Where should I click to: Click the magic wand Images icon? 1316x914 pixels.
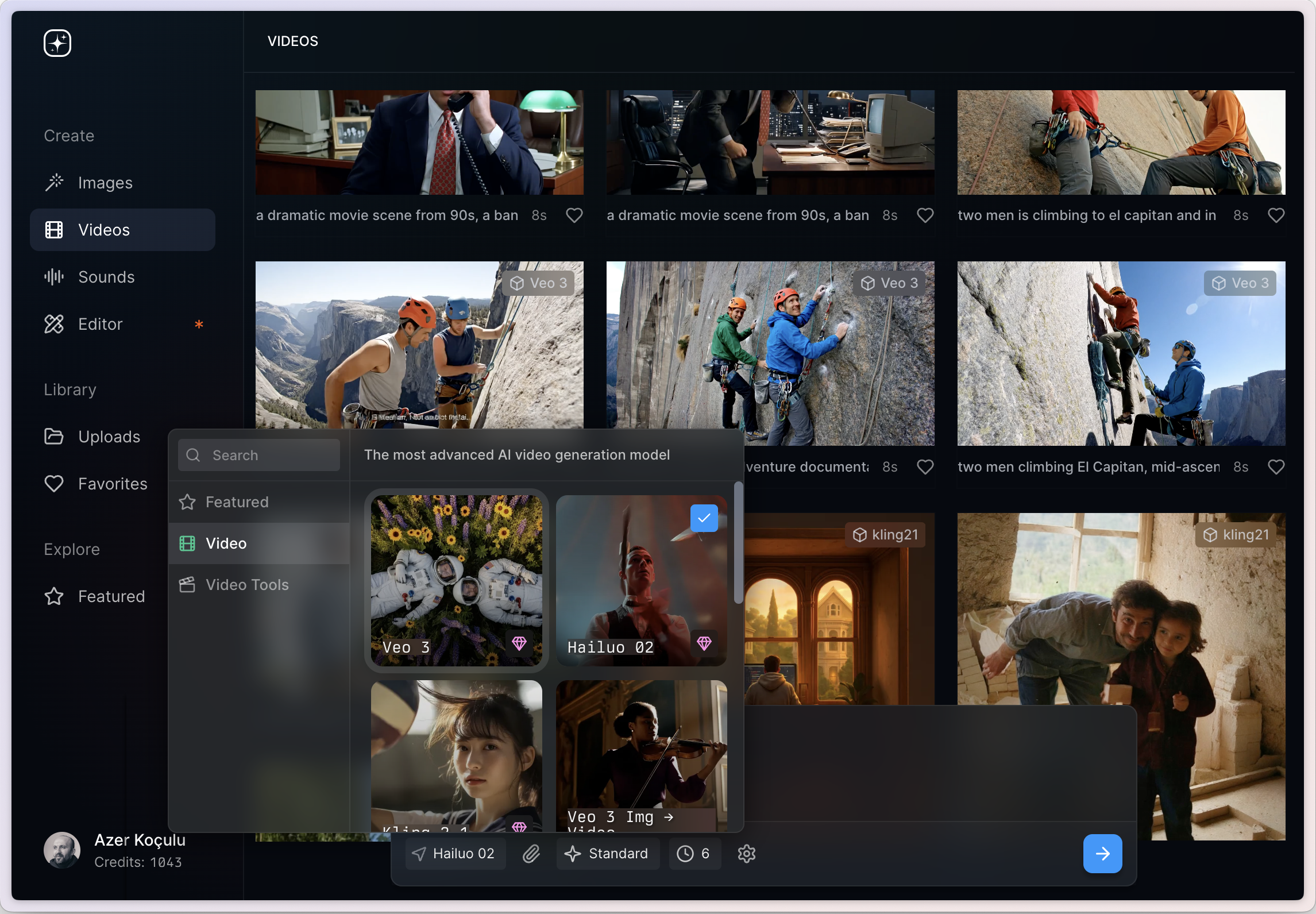pos(54,182)
